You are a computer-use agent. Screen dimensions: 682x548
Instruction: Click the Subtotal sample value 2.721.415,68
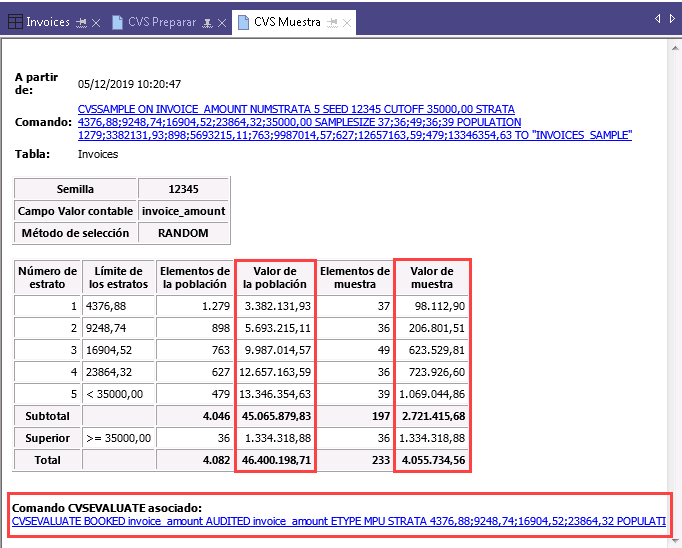(432, 416)
